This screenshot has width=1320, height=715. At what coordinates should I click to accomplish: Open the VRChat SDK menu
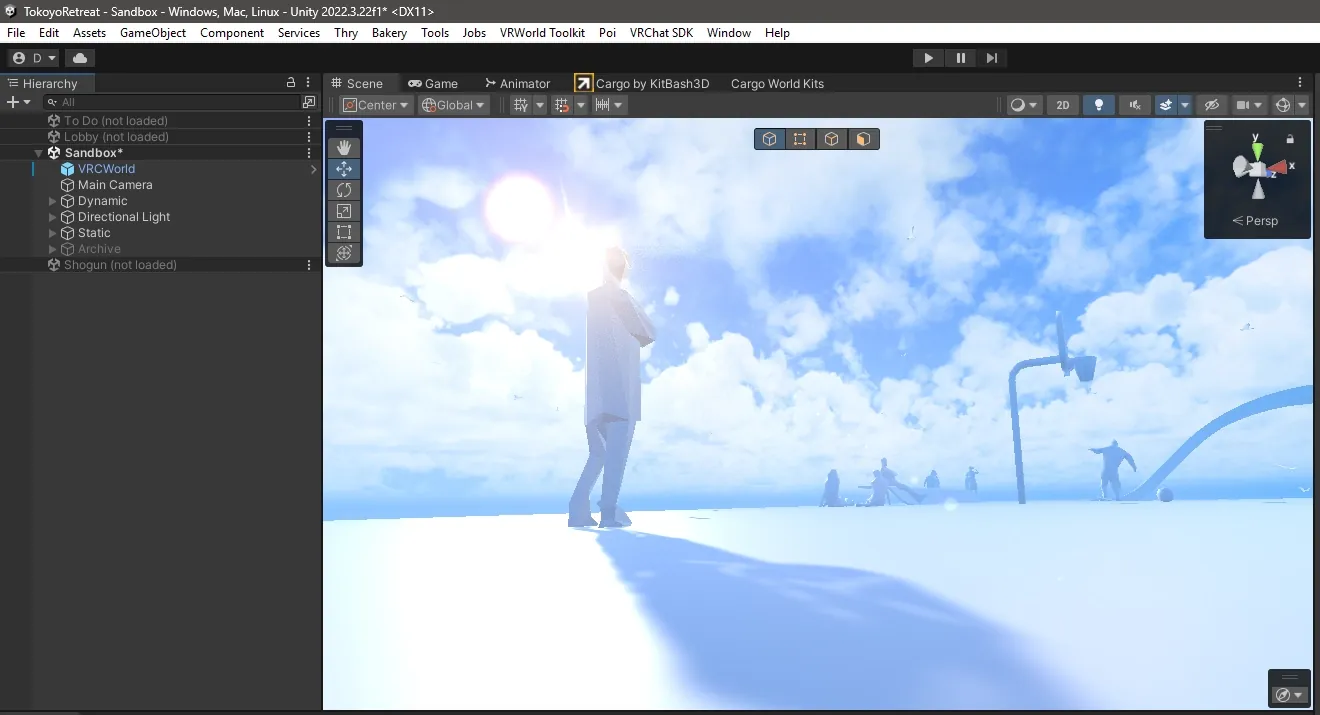click(661, 33)
